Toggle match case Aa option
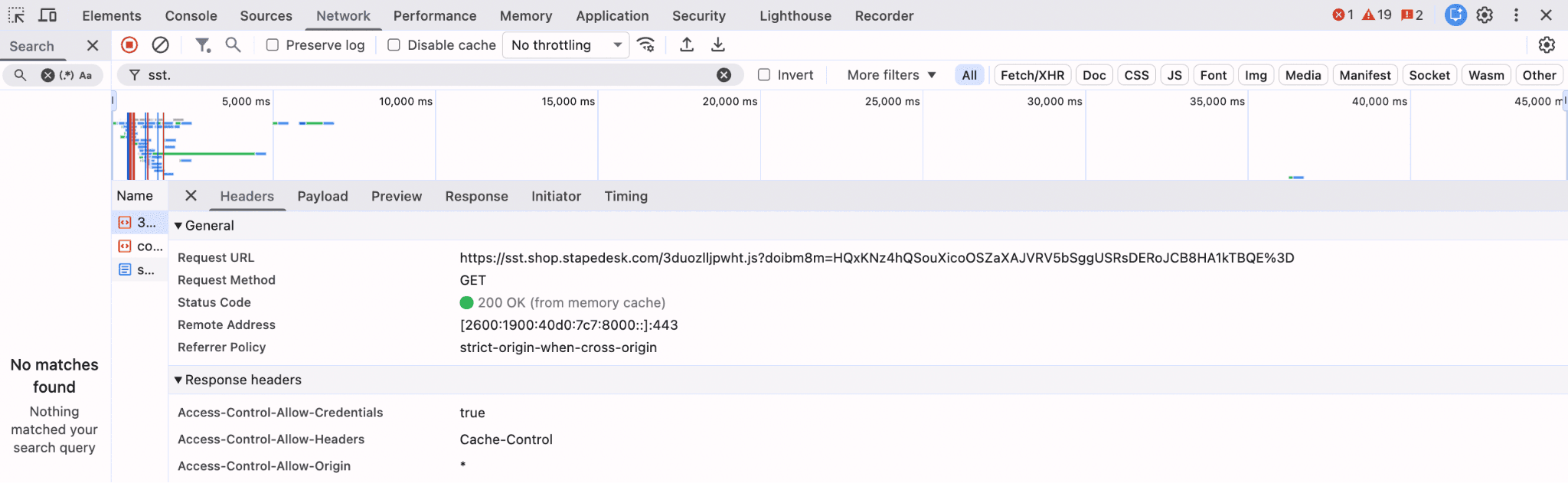Viewport: 1568px width, 483px height. (86, 75)
